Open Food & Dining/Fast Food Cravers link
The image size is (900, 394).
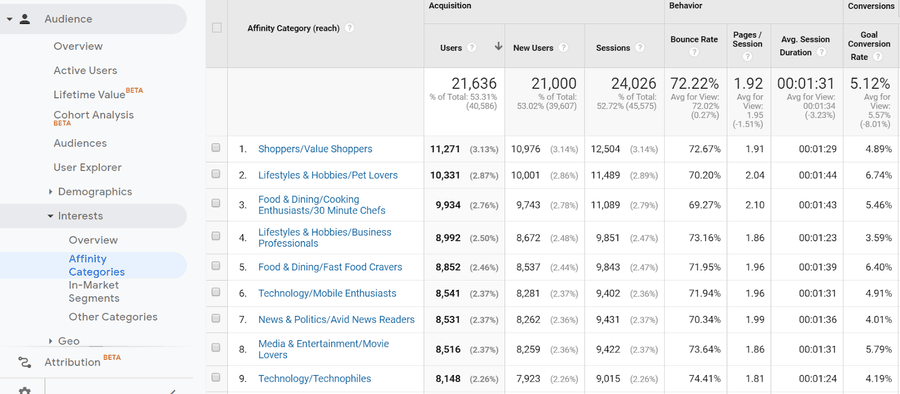[x=330, y=267]
